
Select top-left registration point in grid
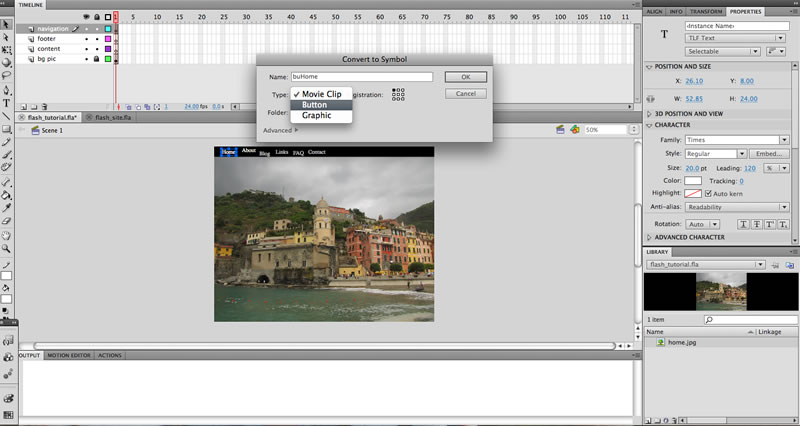click(394, 90)
